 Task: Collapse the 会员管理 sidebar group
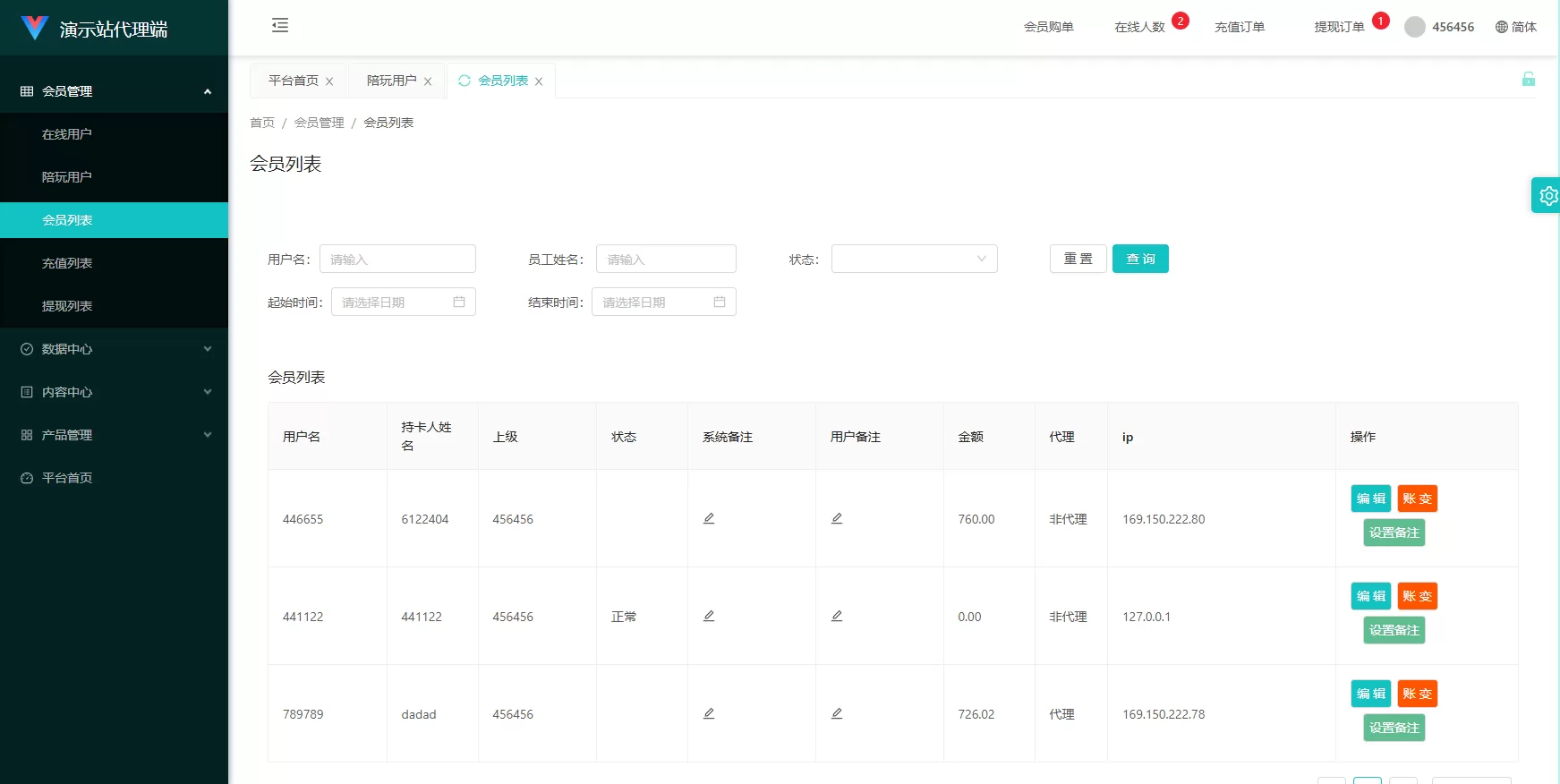click(115, 91)
